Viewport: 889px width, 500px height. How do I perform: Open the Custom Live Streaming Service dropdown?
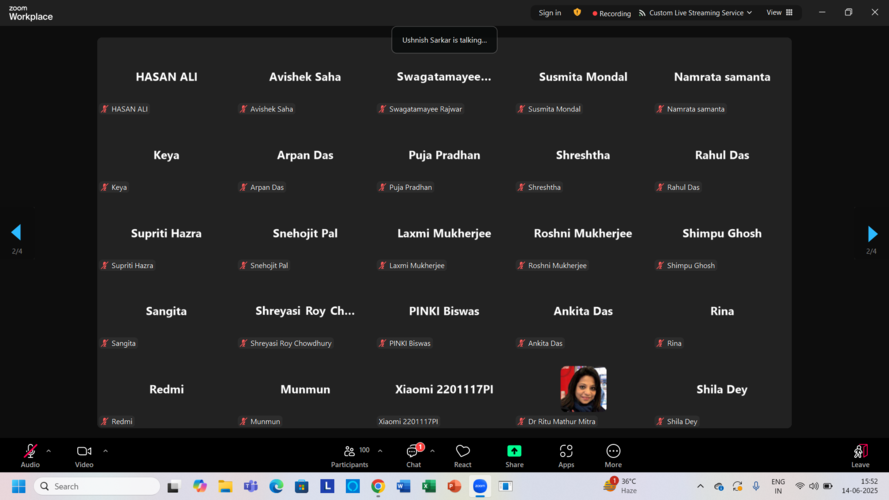695,13
